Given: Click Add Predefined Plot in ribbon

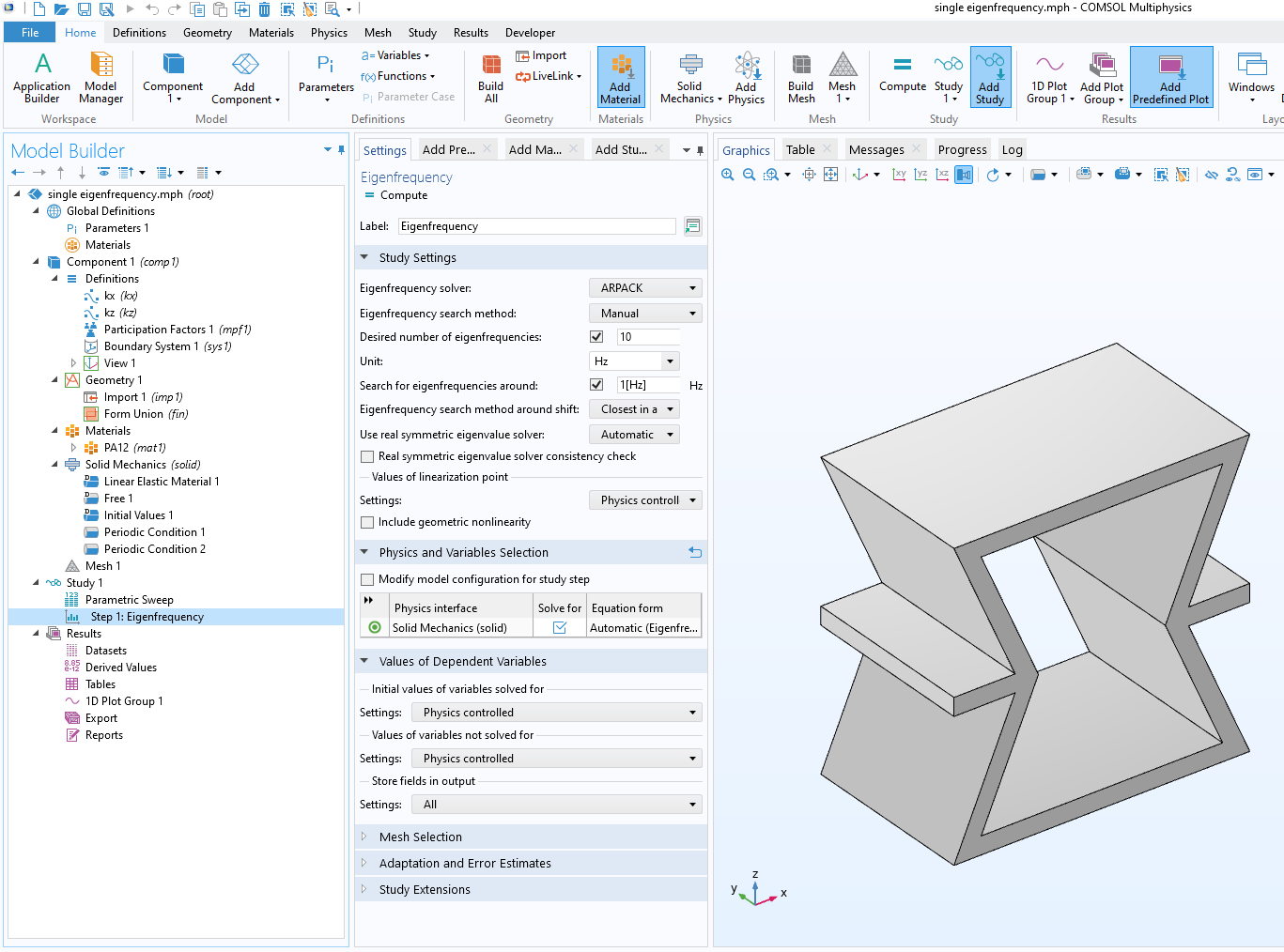Looking at the screenshot, I should pos(1170,77).
